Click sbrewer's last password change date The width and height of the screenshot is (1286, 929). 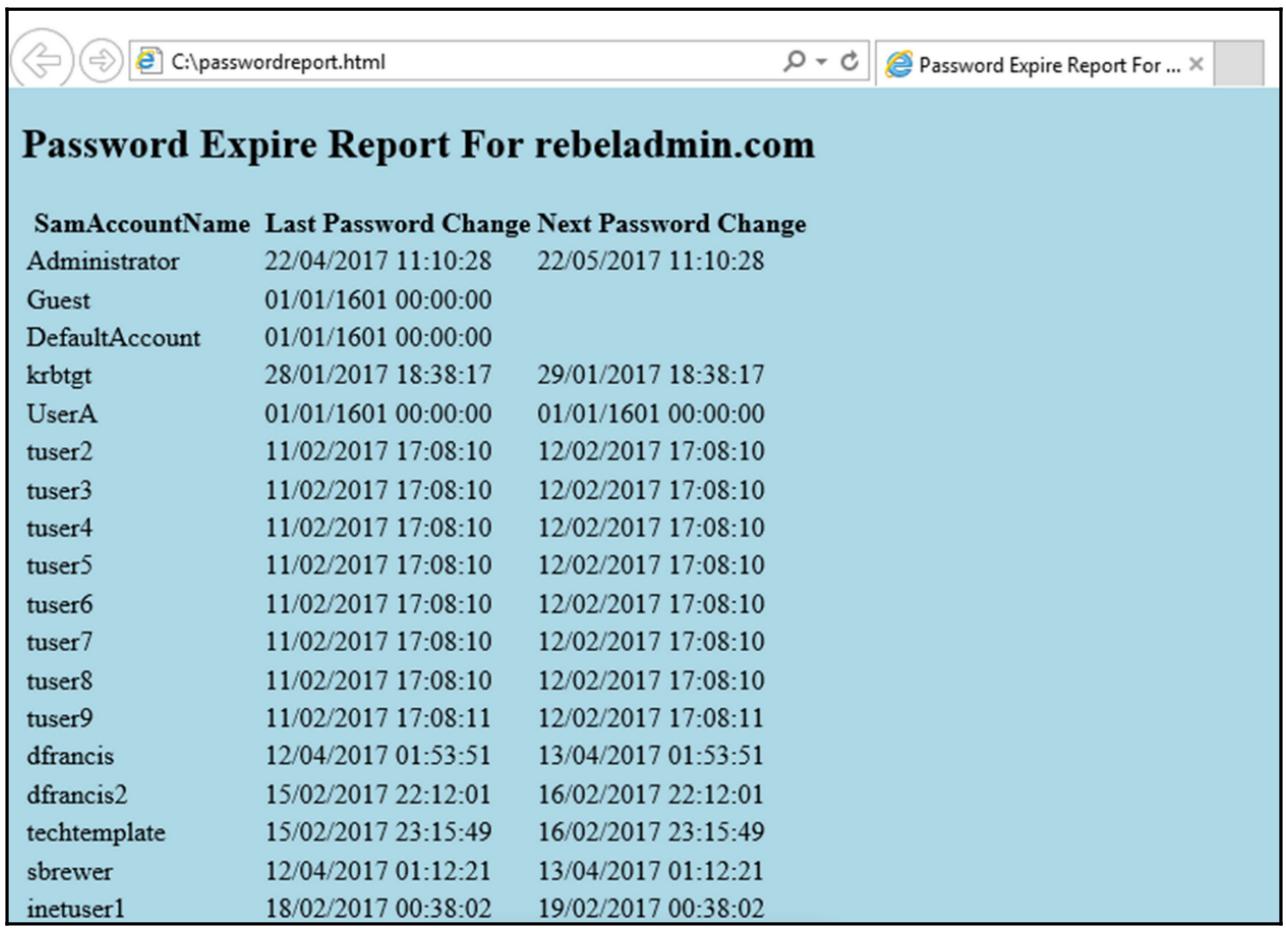click(378, 871)
